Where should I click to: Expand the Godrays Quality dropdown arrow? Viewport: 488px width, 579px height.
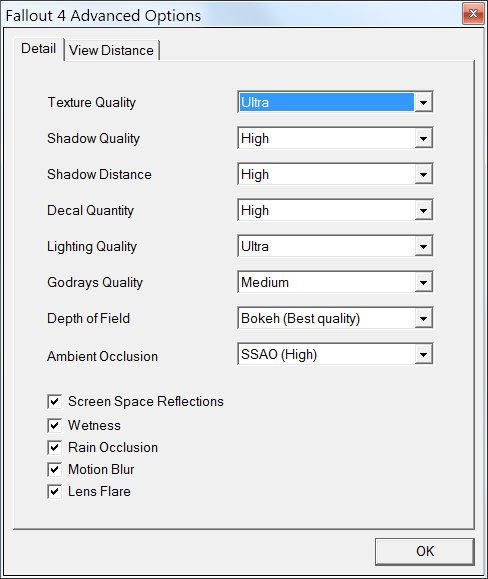coord(423,282)
